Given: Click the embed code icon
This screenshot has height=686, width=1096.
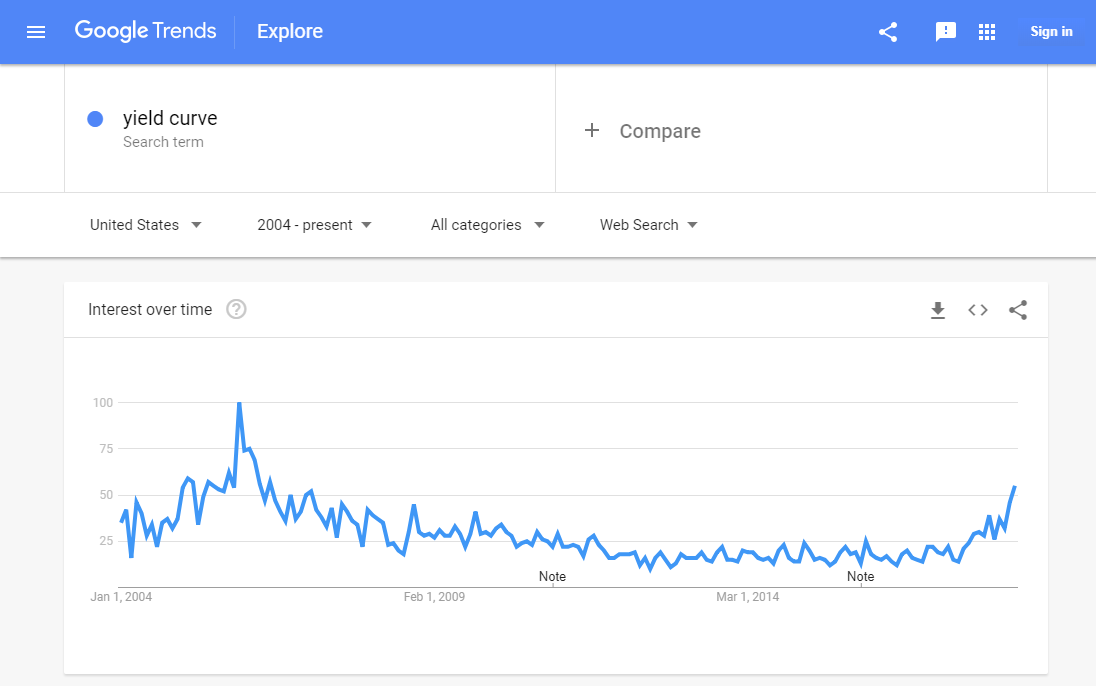Looking at the screenshot, I should click(978, 310).
